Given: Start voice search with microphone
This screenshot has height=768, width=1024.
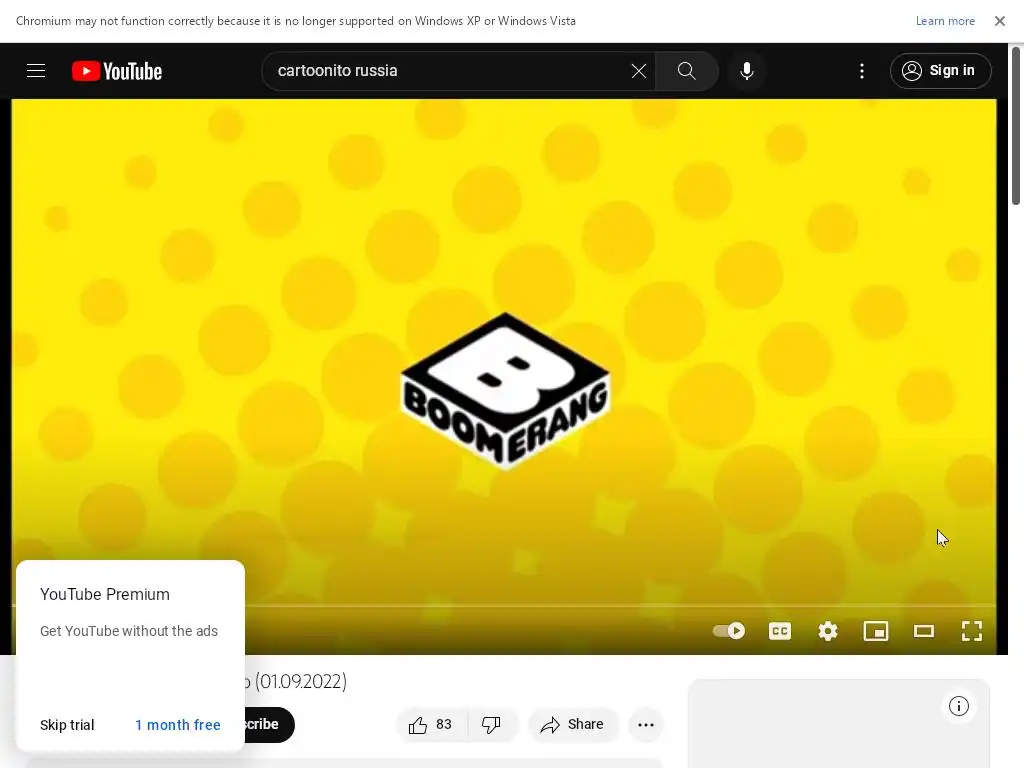Looking at the screenshot, I should pyautogui.click(x=746, y=71).
